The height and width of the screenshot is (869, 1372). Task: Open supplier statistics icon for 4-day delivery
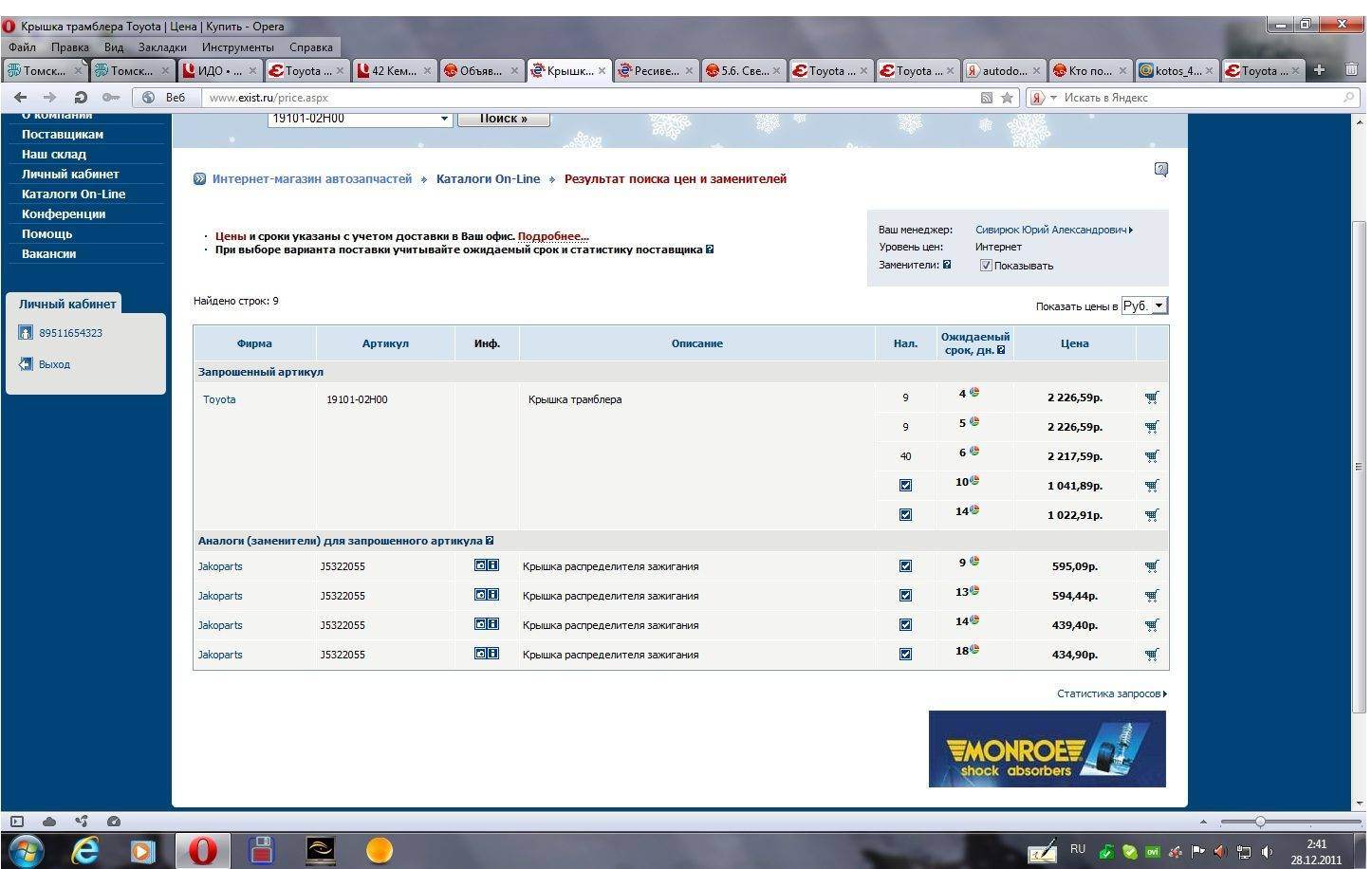974,393
